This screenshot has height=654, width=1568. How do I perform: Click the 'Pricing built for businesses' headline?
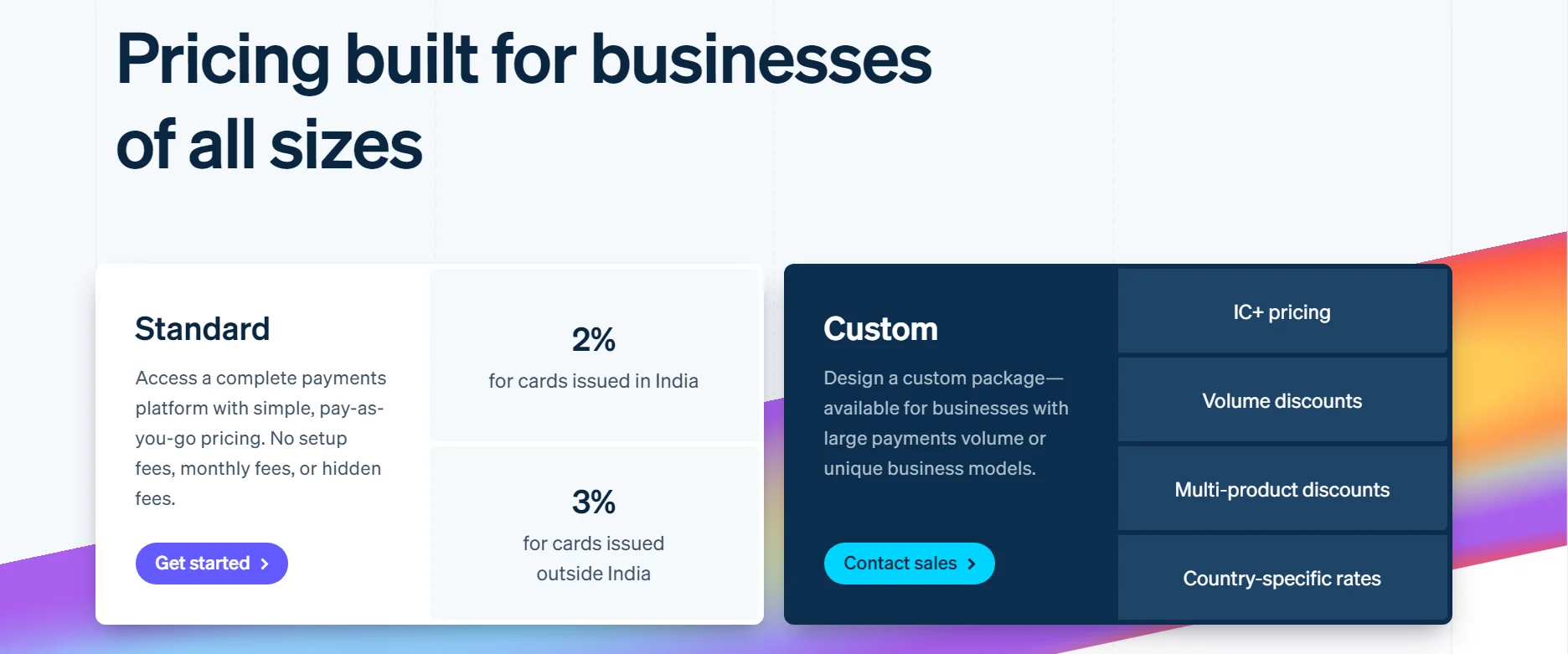[524, 59]
